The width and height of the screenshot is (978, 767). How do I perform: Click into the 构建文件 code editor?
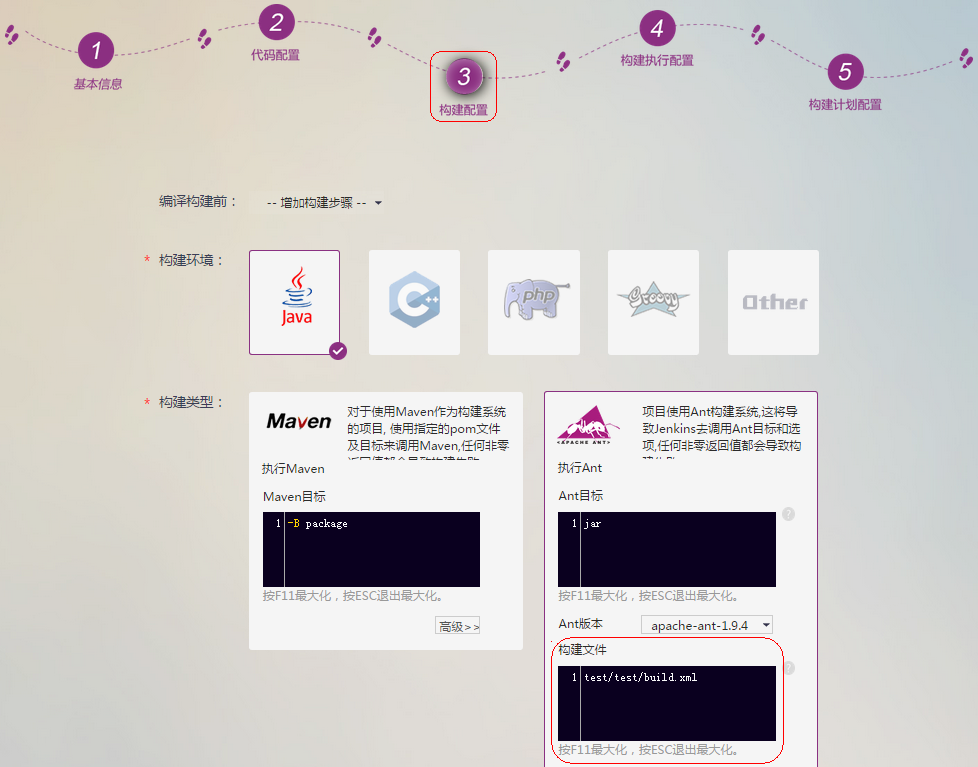(x=667, y=703)
